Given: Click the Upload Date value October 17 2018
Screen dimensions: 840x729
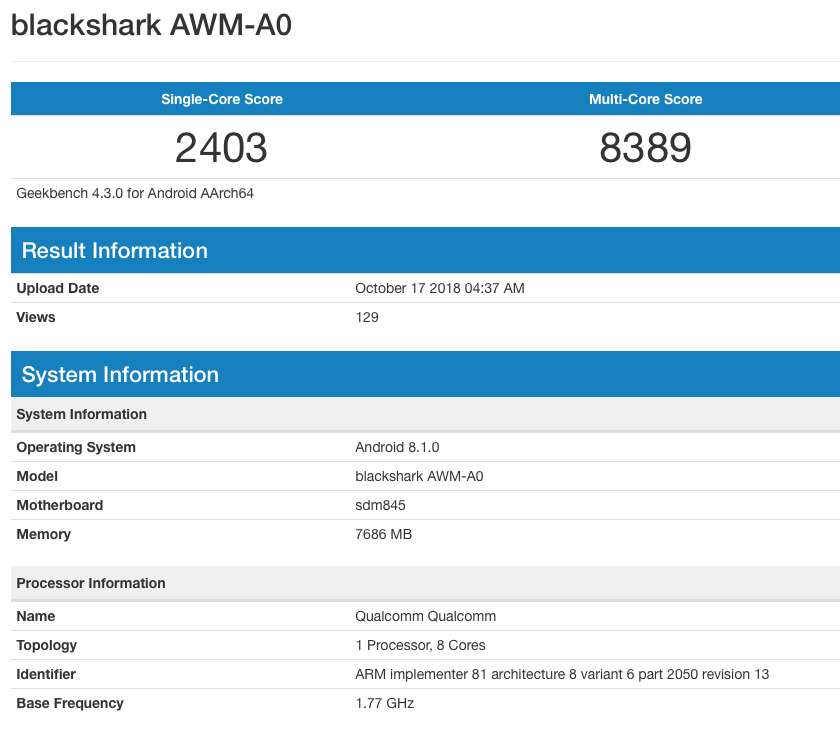Looking at the screenshot, I should point(439,288).
